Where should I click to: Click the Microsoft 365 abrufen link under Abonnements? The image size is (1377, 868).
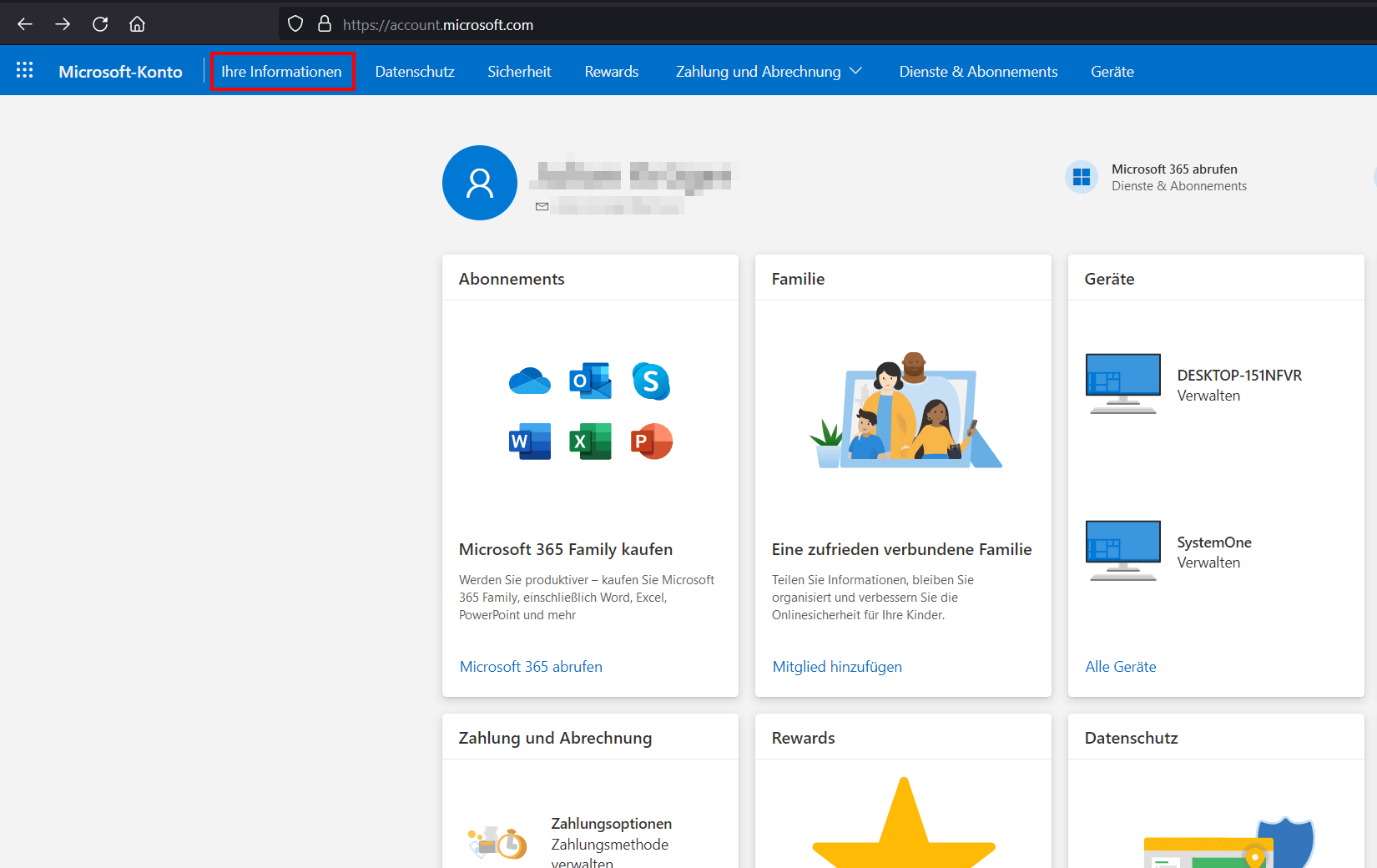point(531,666)
